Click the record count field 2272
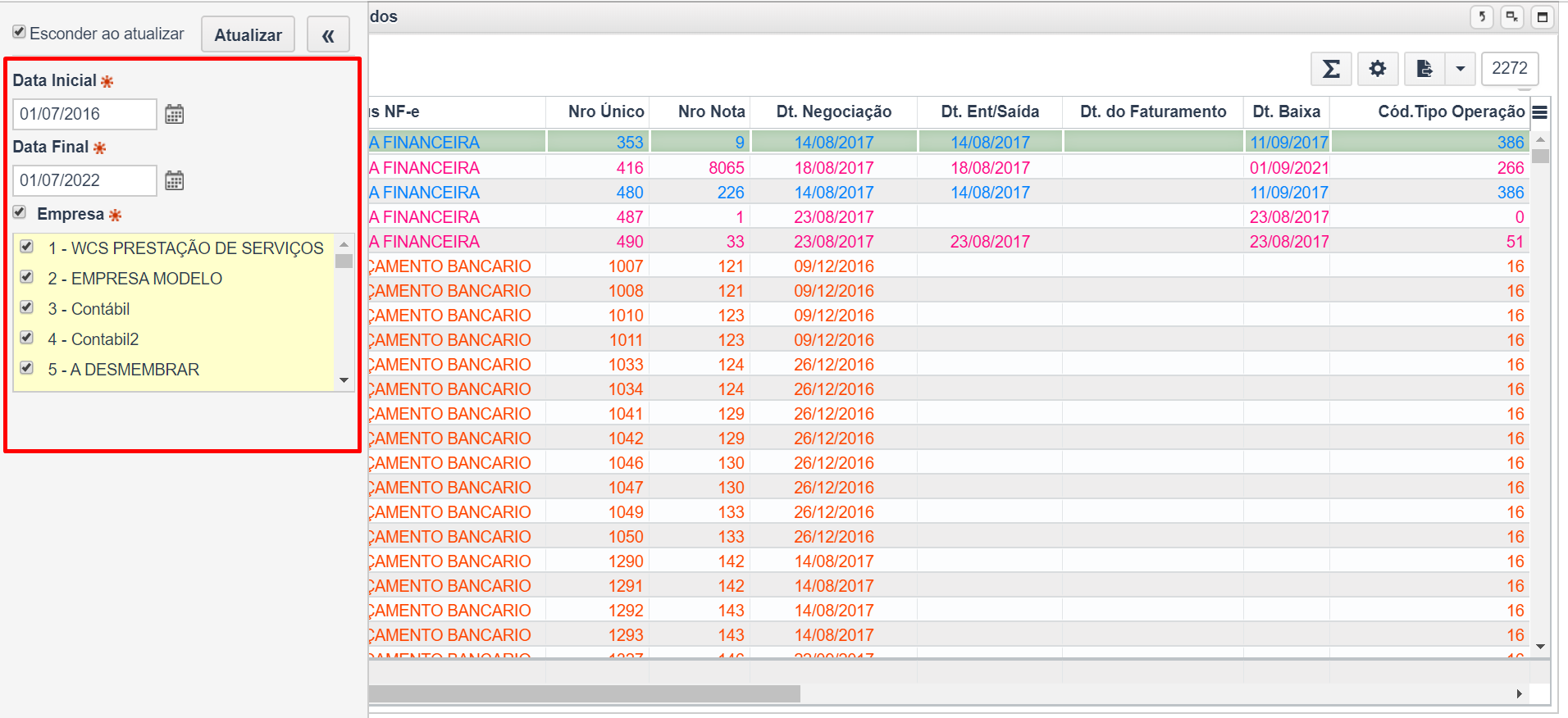 coord(1510,69)
